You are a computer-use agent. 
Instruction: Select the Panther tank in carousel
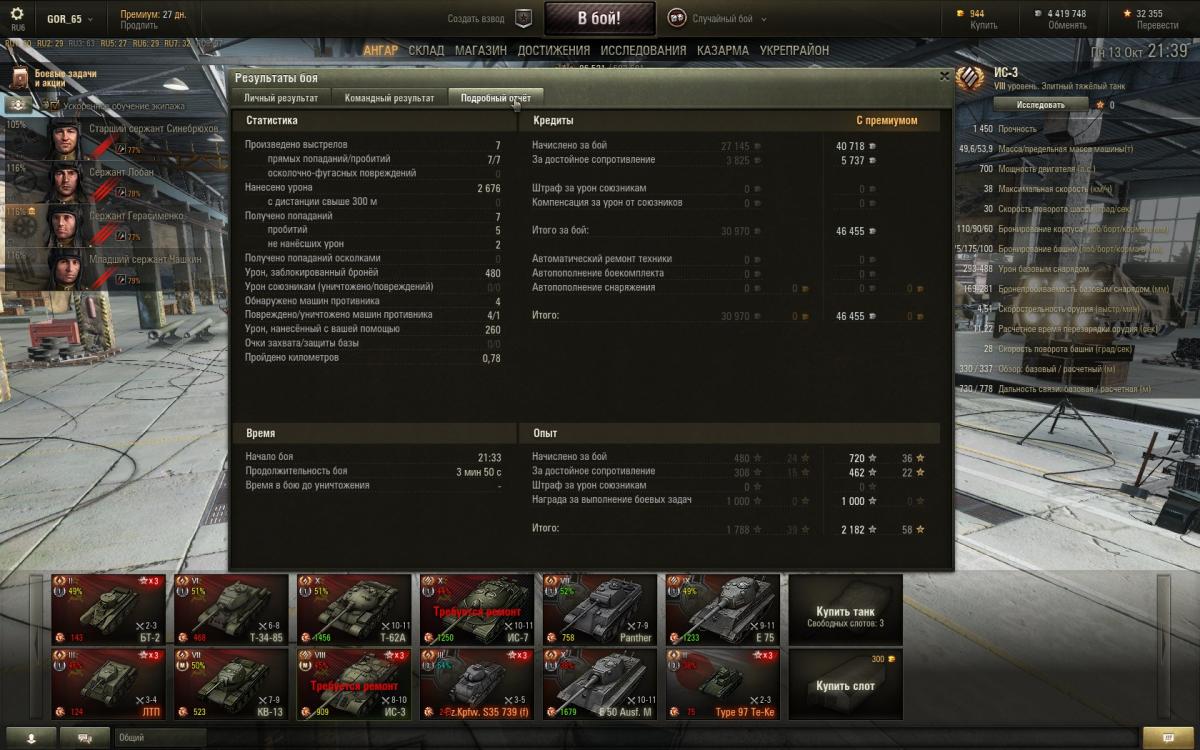600,610
